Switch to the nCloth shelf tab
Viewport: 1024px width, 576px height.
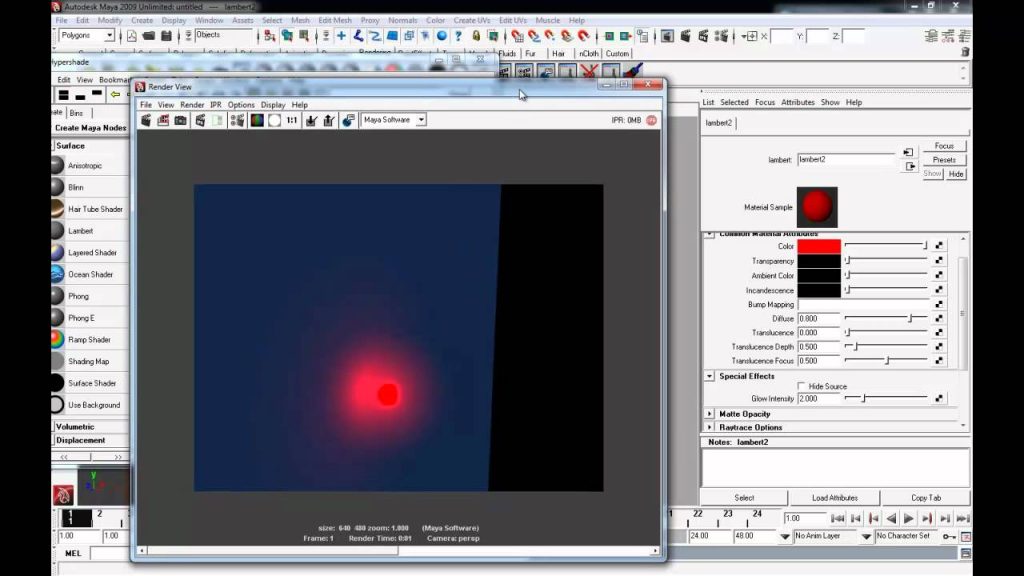pyautogui.click(x=588, y=54)
